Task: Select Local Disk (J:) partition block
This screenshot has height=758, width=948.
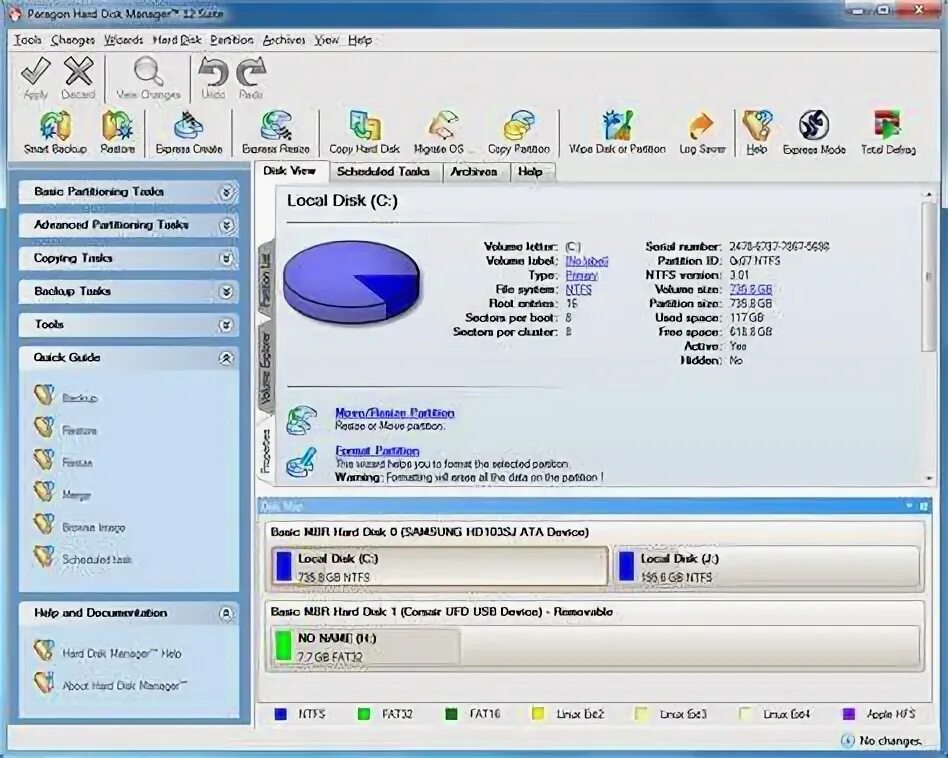Action: [x=767, y=567]
